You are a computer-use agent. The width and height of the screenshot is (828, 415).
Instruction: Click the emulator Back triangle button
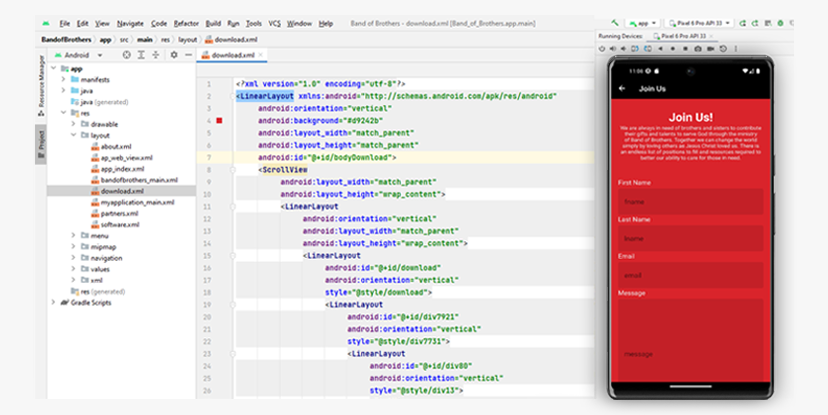660,49
